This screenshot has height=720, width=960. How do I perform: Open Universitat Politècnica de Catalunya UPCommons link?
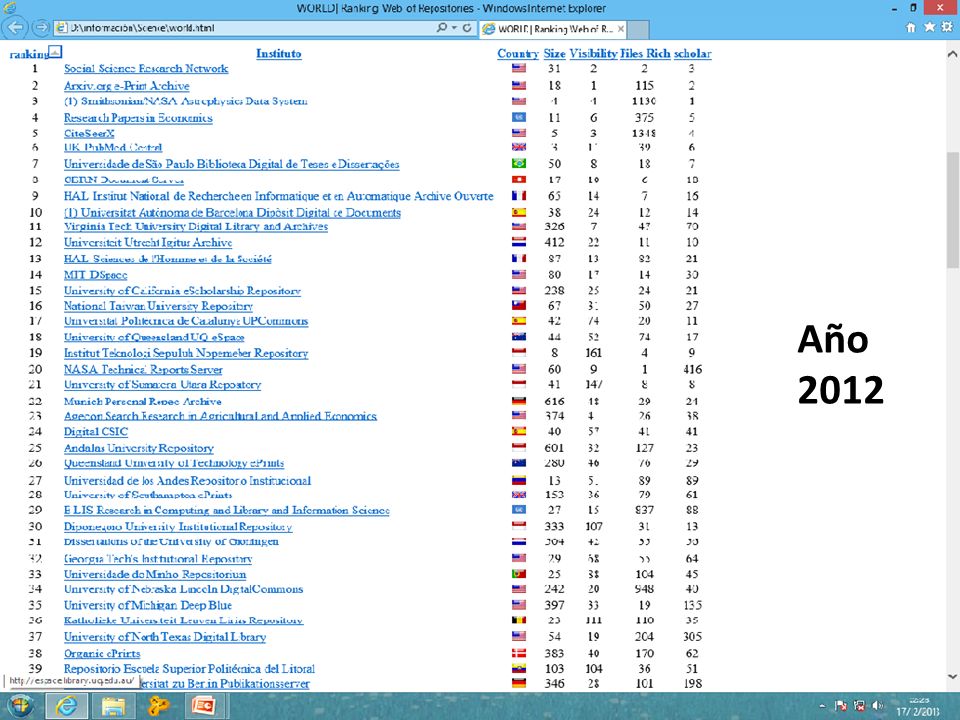coord(186,321)
